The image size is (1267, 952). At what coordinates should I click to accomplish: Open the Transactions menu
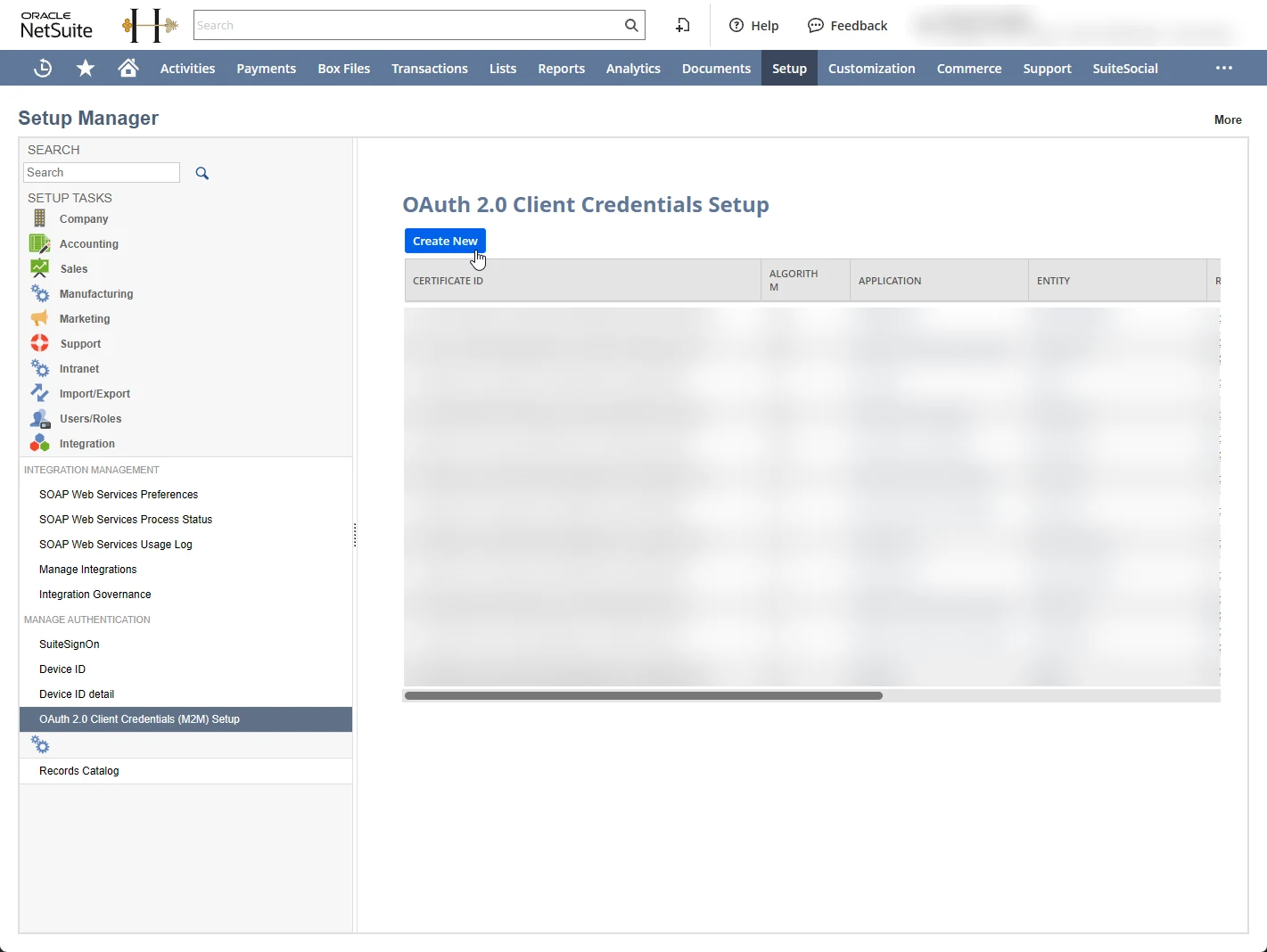[x=429, y=69]
